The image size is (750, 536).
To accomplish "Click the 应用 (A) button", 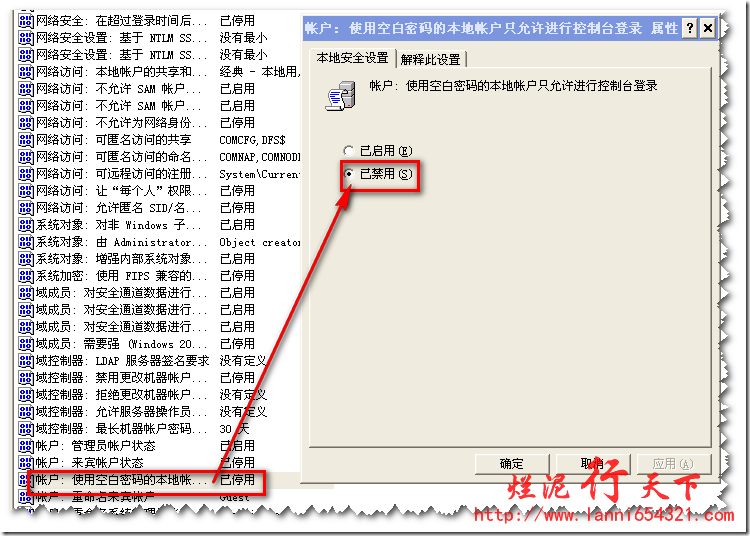I will point(671,463).
